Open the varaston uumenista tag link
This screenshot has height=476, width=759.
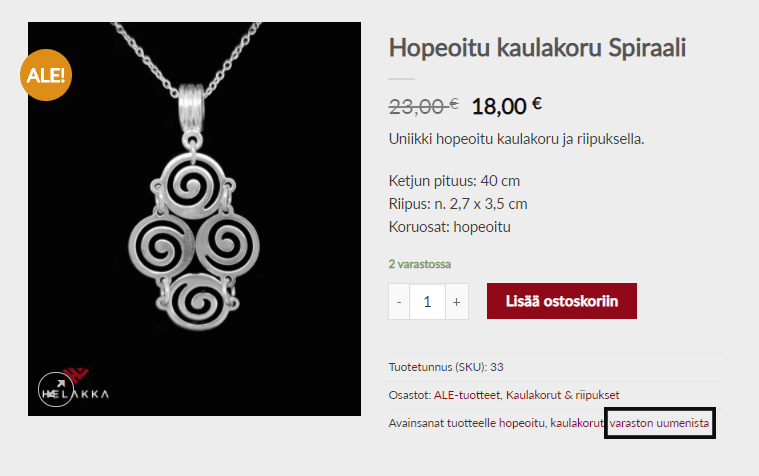point(659,423)
